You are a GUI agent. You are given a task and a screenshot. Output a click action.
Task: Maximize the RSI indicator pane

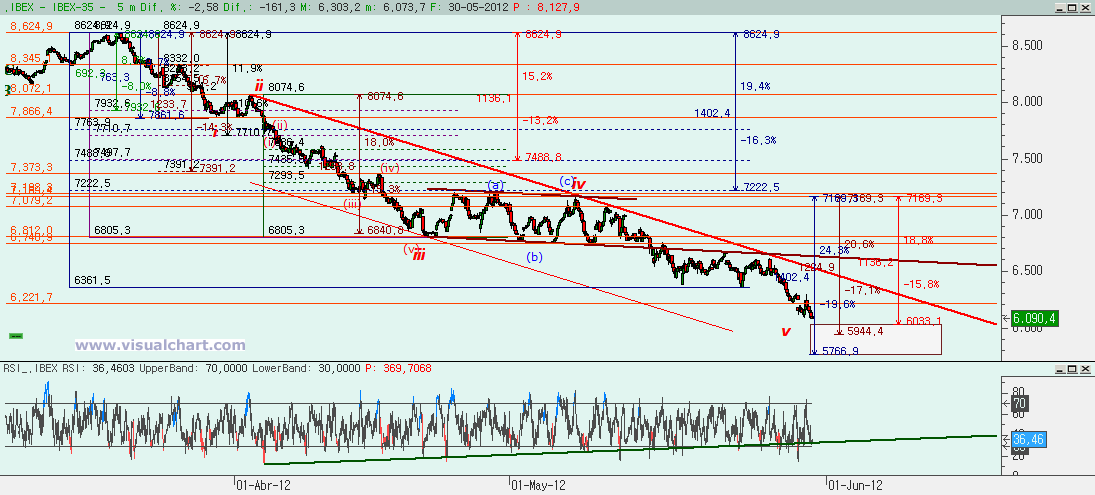(x=1072, y=368)
